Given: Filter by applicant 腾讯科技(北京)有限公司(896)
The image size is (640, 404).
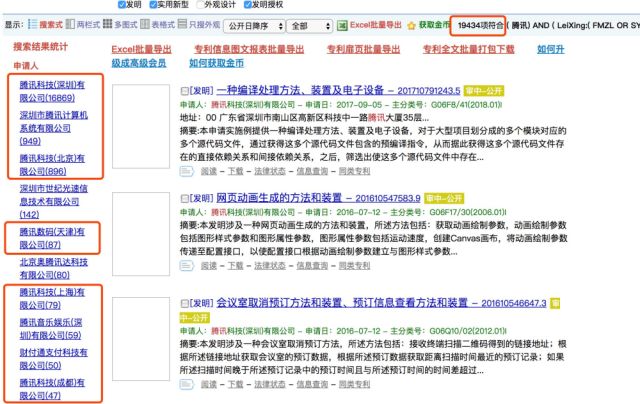Looking at the screenshot, I should coord(52,165).
